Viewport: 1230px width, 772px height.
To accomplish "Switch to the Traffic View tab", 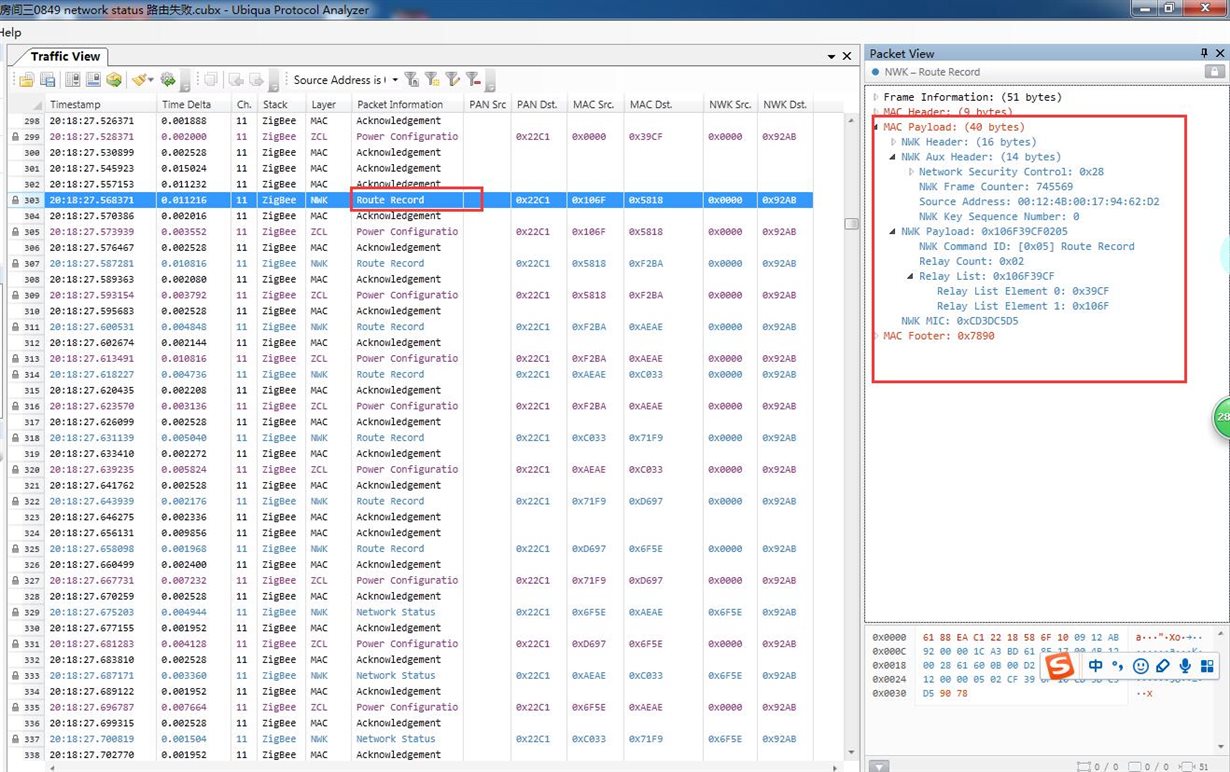I will (65, 57).
